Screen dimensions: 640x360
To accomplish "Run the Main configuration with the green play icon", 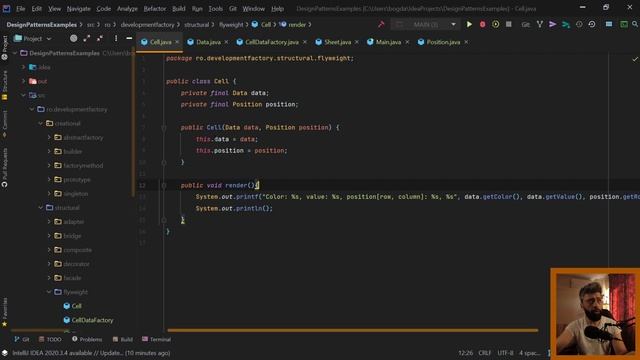I will click(x=469, y=24).
